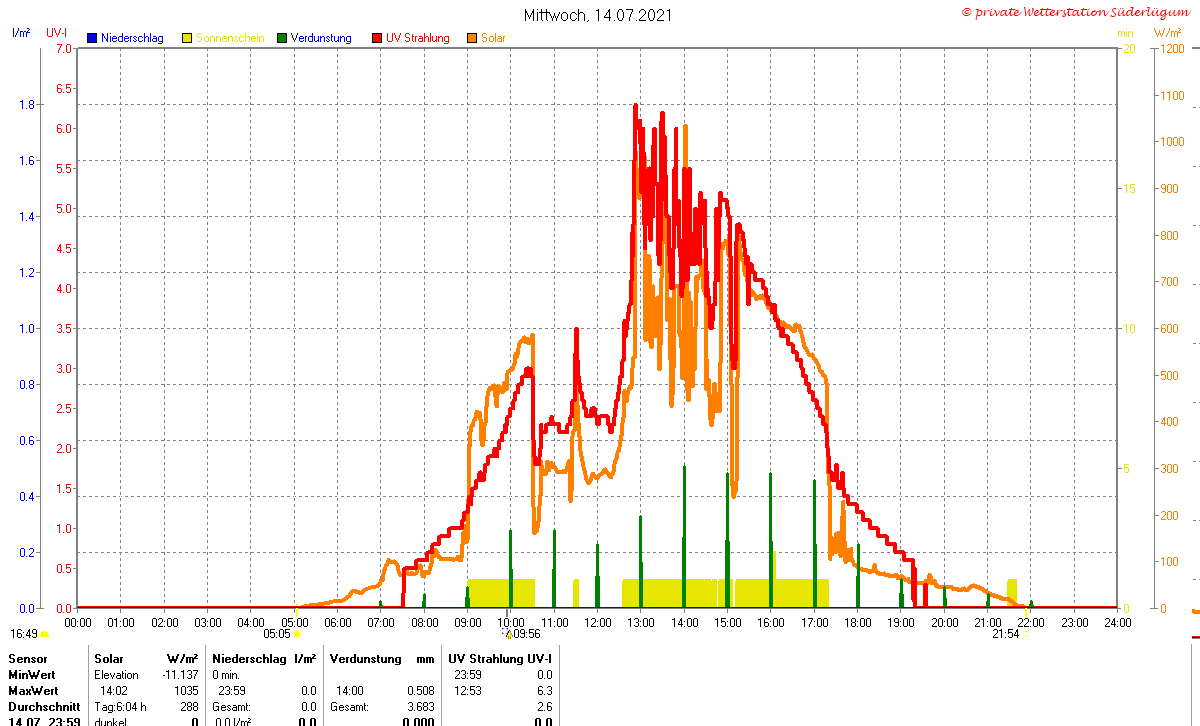Click the UV Strahlung UV-I table header

[x=500, y=659]
